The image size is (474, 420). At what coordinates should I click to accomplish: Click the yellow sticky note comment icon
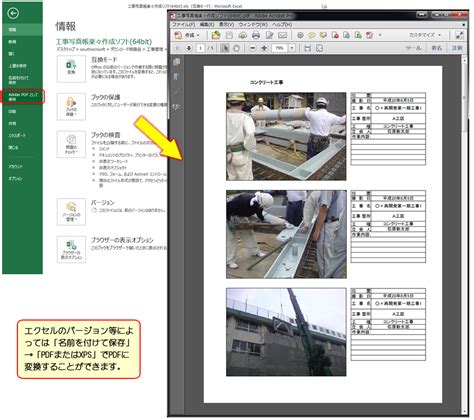coord(312,35)
